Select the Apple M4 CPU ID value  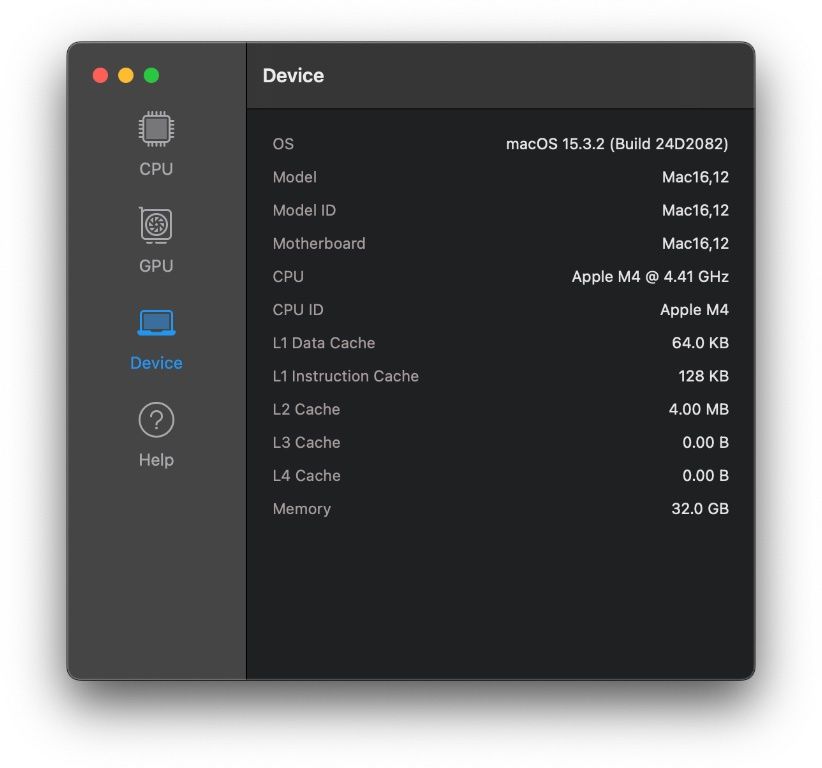[x=694, y=310]
